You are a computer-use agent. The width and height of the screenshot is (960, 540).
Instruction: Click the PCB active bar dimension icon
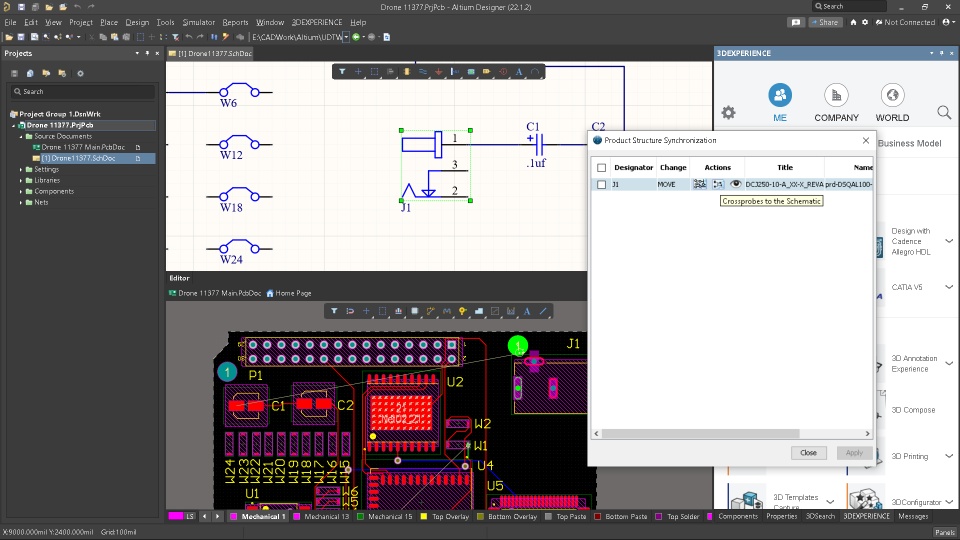coord(511,311)
